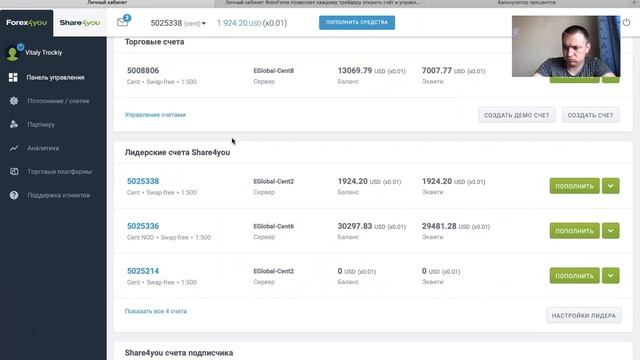
Task: Expand the 5025338 account selector dropdown
Action: (178, 23)
